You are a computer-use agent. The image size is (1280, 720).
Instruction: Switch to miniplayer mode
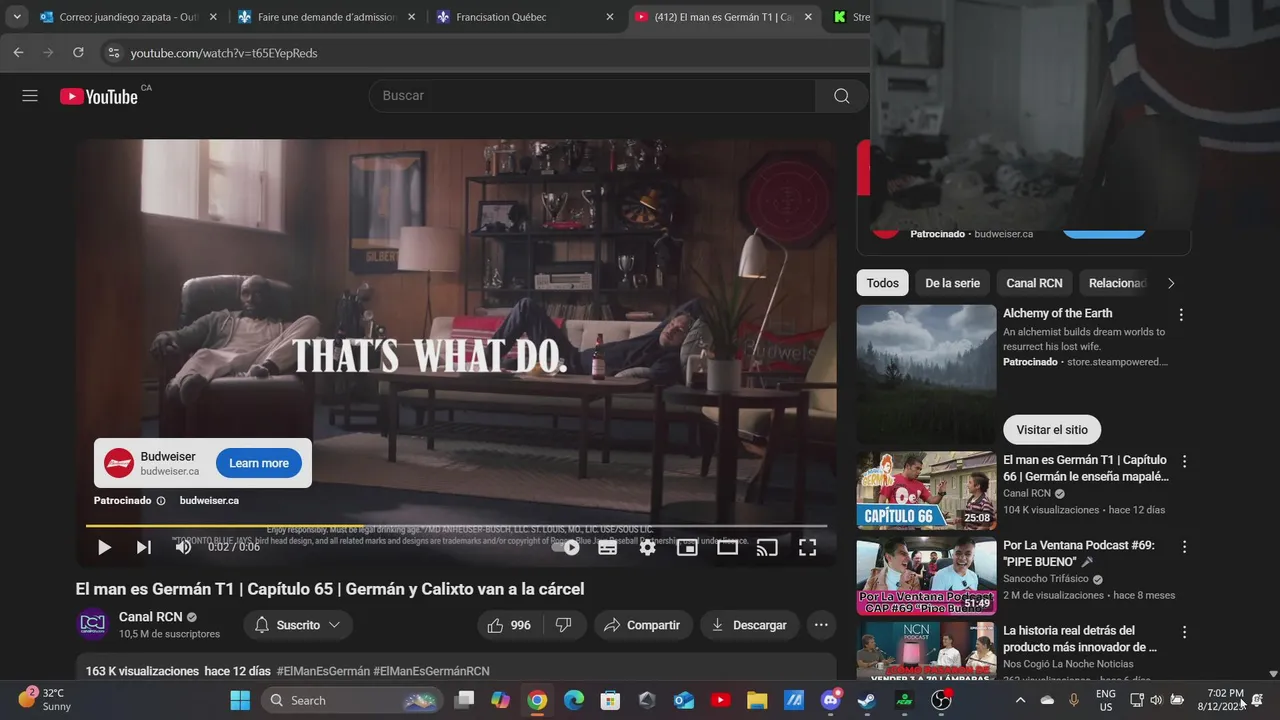[687, 547]
